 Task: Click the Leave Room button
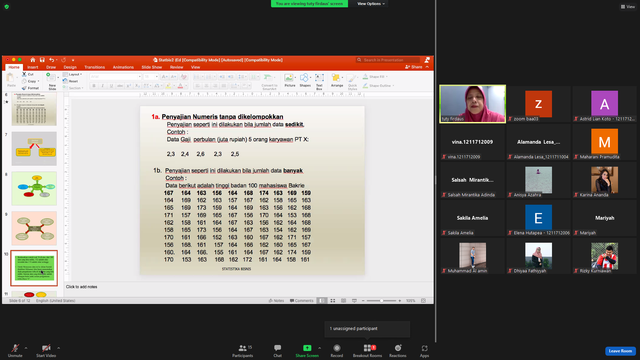(x=620, y=351)
